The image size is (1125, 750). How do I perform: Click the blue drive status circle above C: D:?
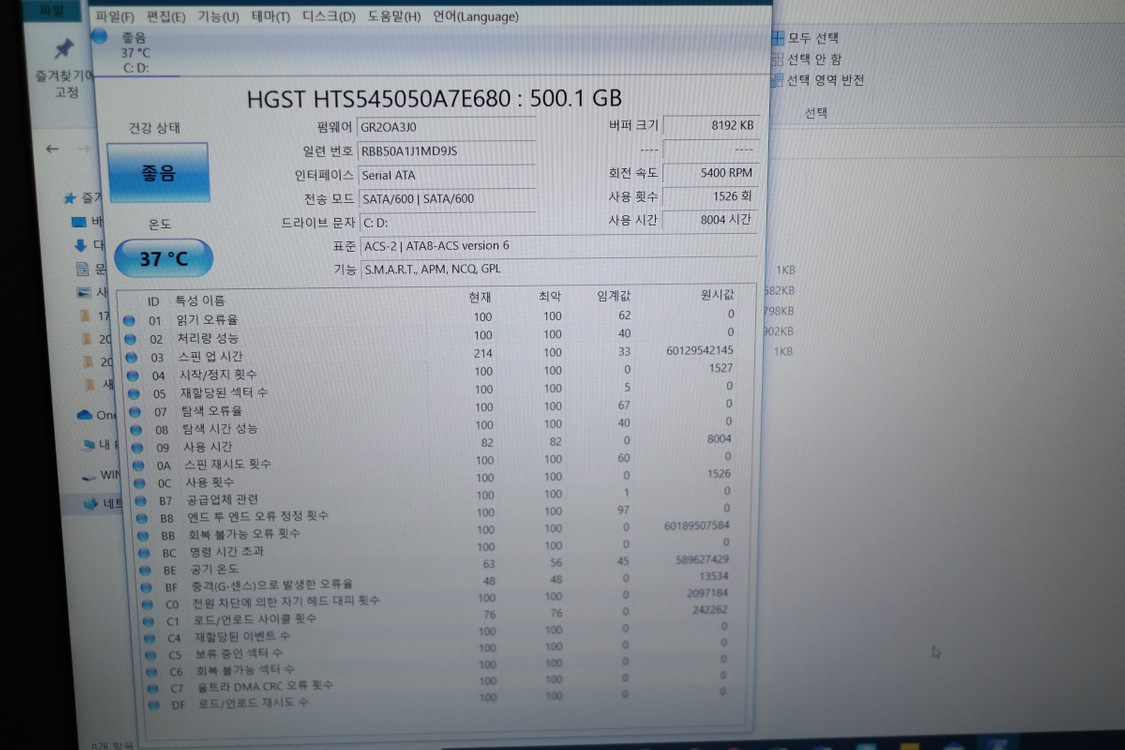tap(99, 35)
